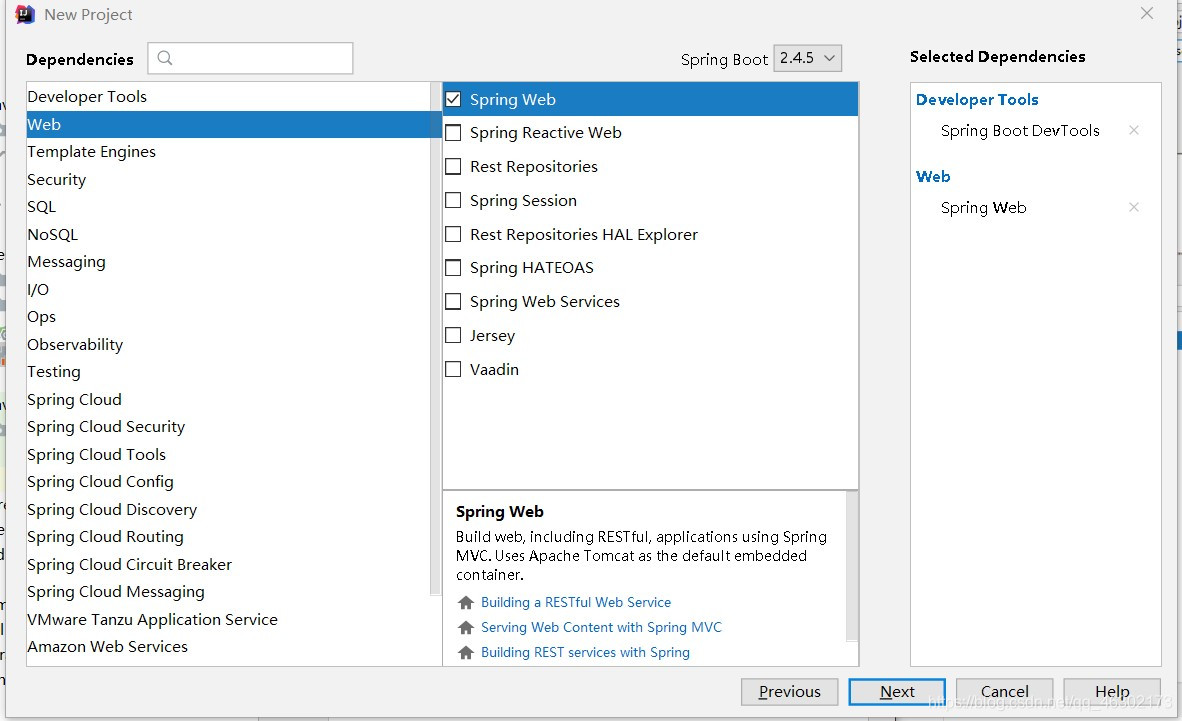
Task: Remove Spring Web from selected dependencies via X
Action: (x=1133, y=207)
